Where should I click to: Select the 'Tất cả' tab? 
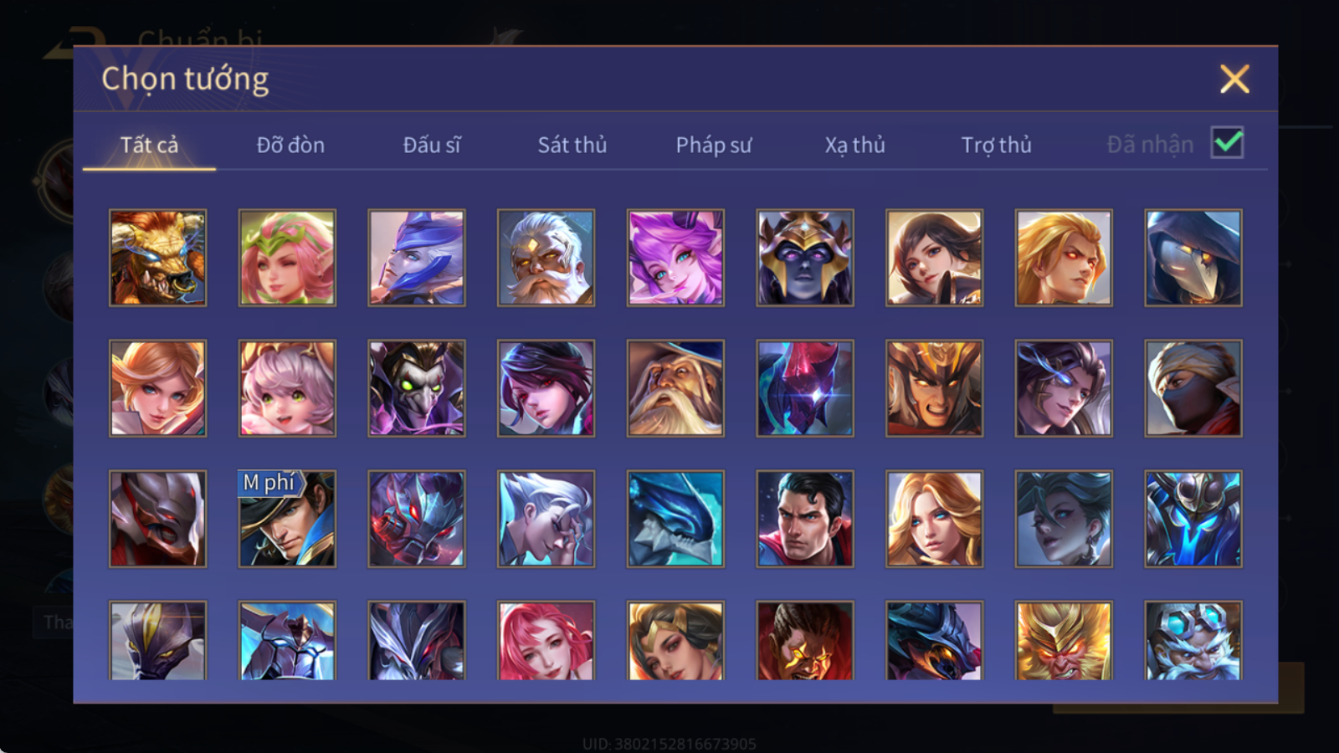(149, 145)
